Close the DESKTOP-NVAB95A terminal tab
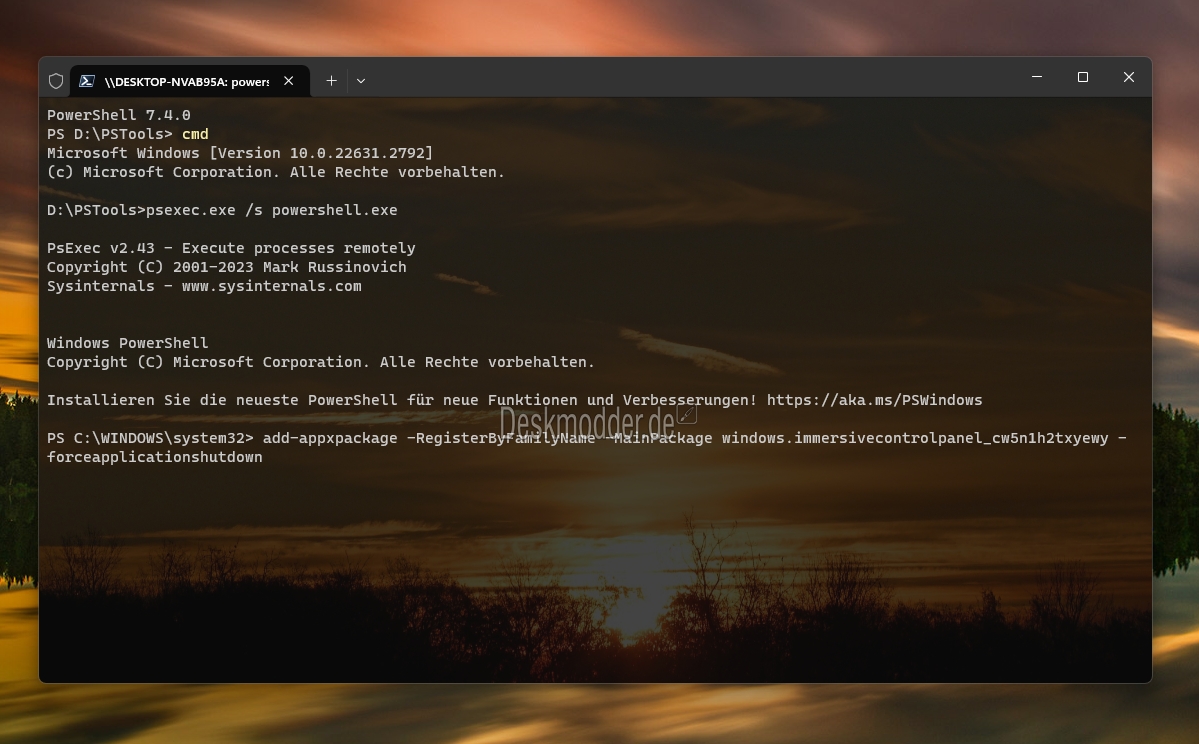1199x744 pixels. click(x=288, y=80)
